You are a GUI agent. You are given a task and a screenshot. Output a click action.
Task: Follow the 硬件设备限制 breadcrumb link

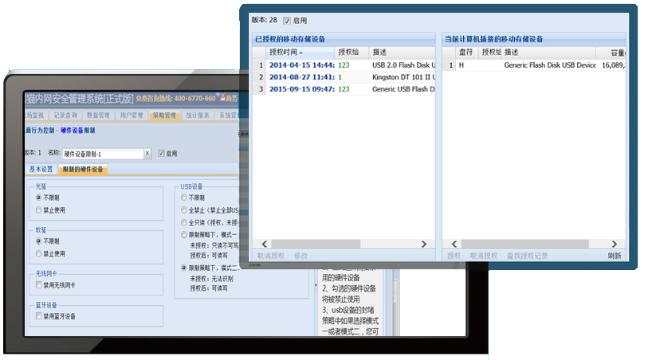click(x=78, y=130)
